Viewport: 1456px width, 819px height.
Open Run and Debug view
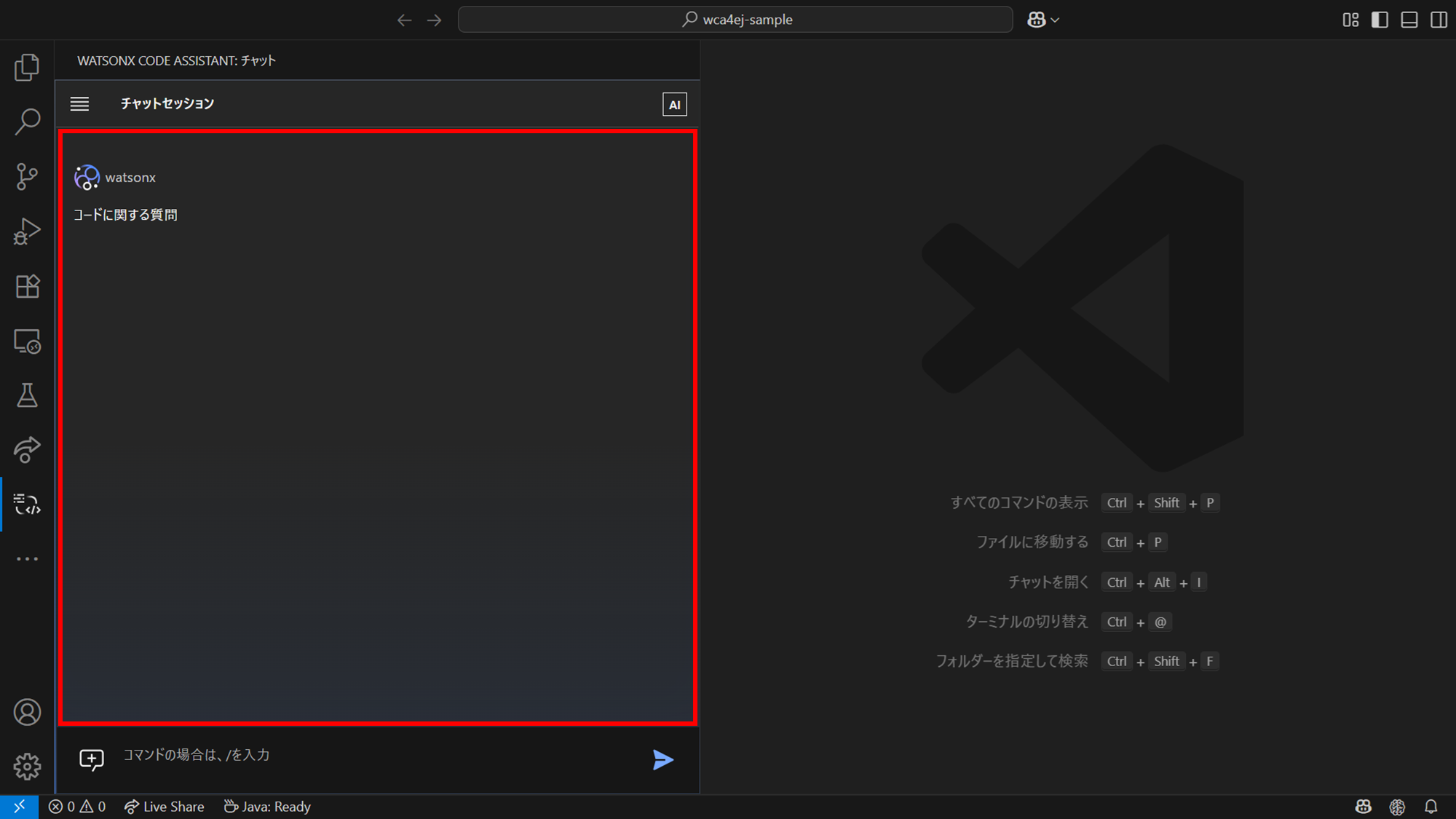click(27, 232)
